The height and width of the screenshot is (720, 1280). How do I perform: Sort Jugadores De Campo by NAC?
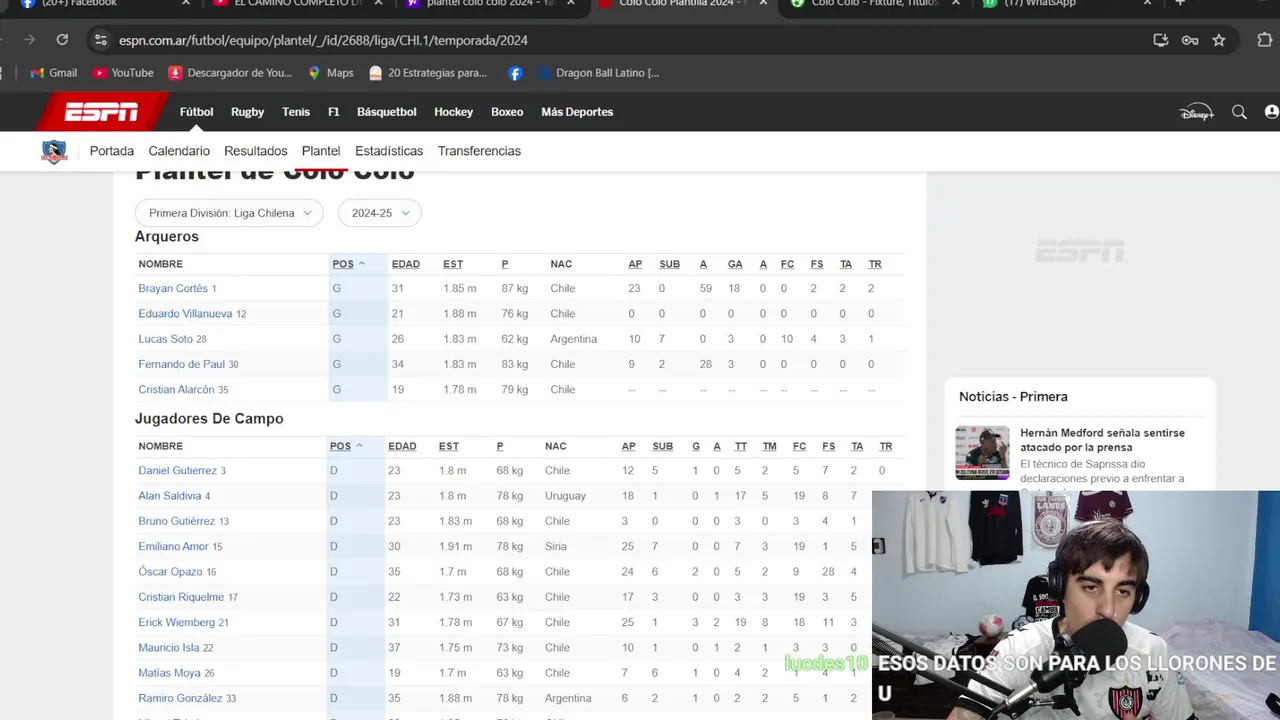point(555,446)
